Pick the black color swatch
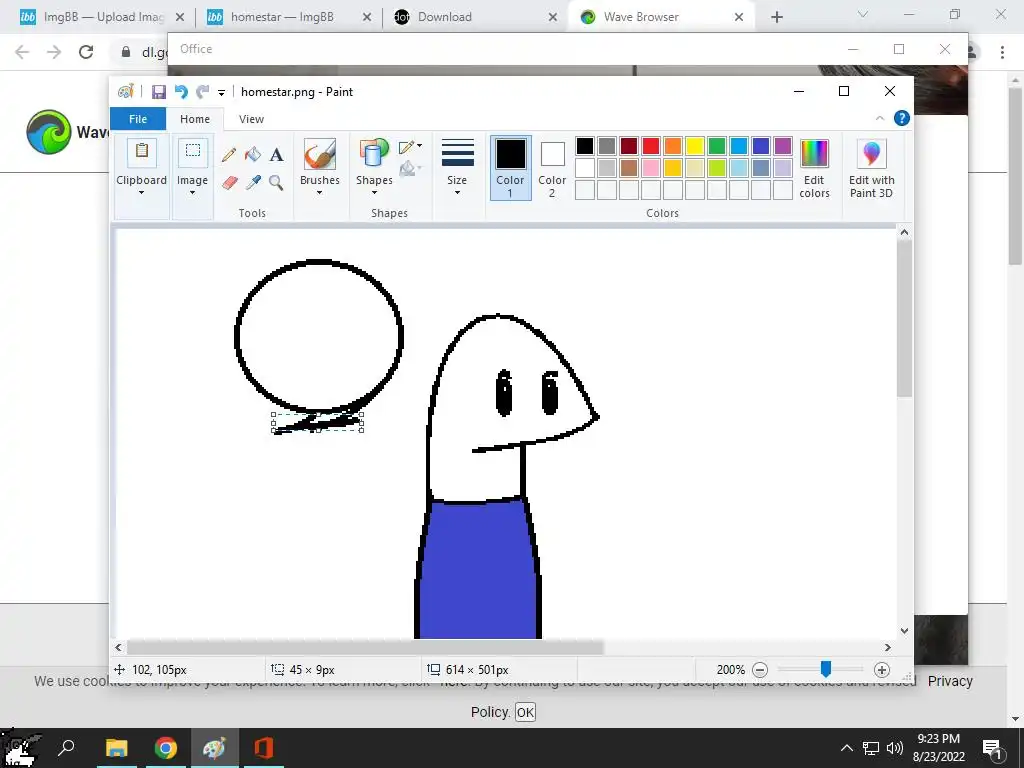 [x=584, y=146]
